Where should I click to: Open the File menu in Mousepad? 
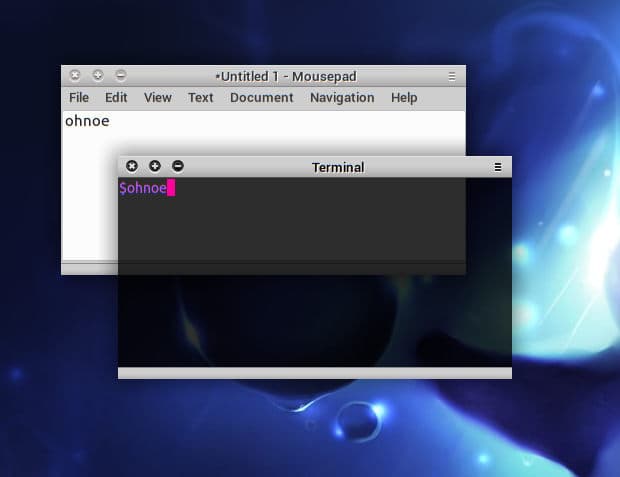[79, 97]
